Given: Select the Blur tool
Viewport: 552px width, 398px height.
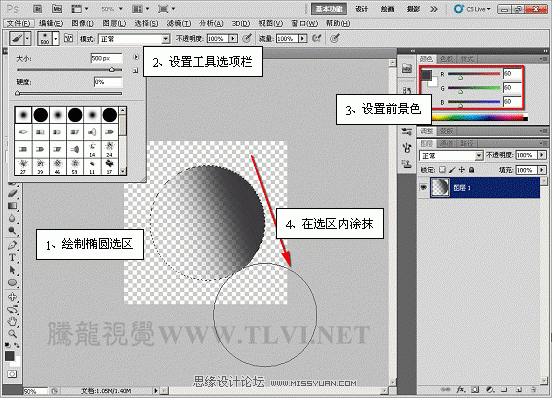Looking at the screenshot, I should [x=12, y=218].
